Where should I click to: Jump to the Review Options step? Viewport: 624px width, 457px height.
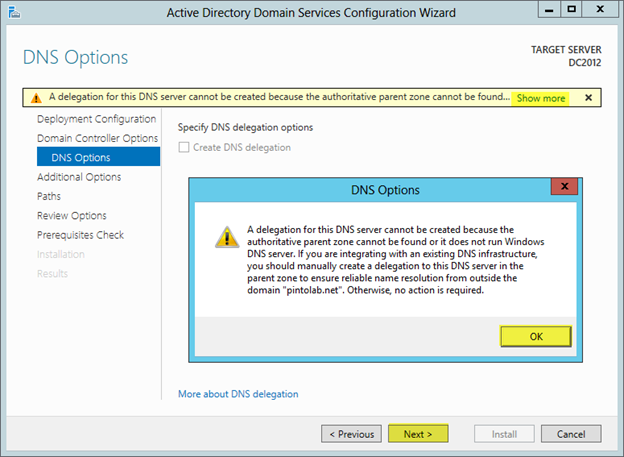pyautogui.click(x=72, y=215)
